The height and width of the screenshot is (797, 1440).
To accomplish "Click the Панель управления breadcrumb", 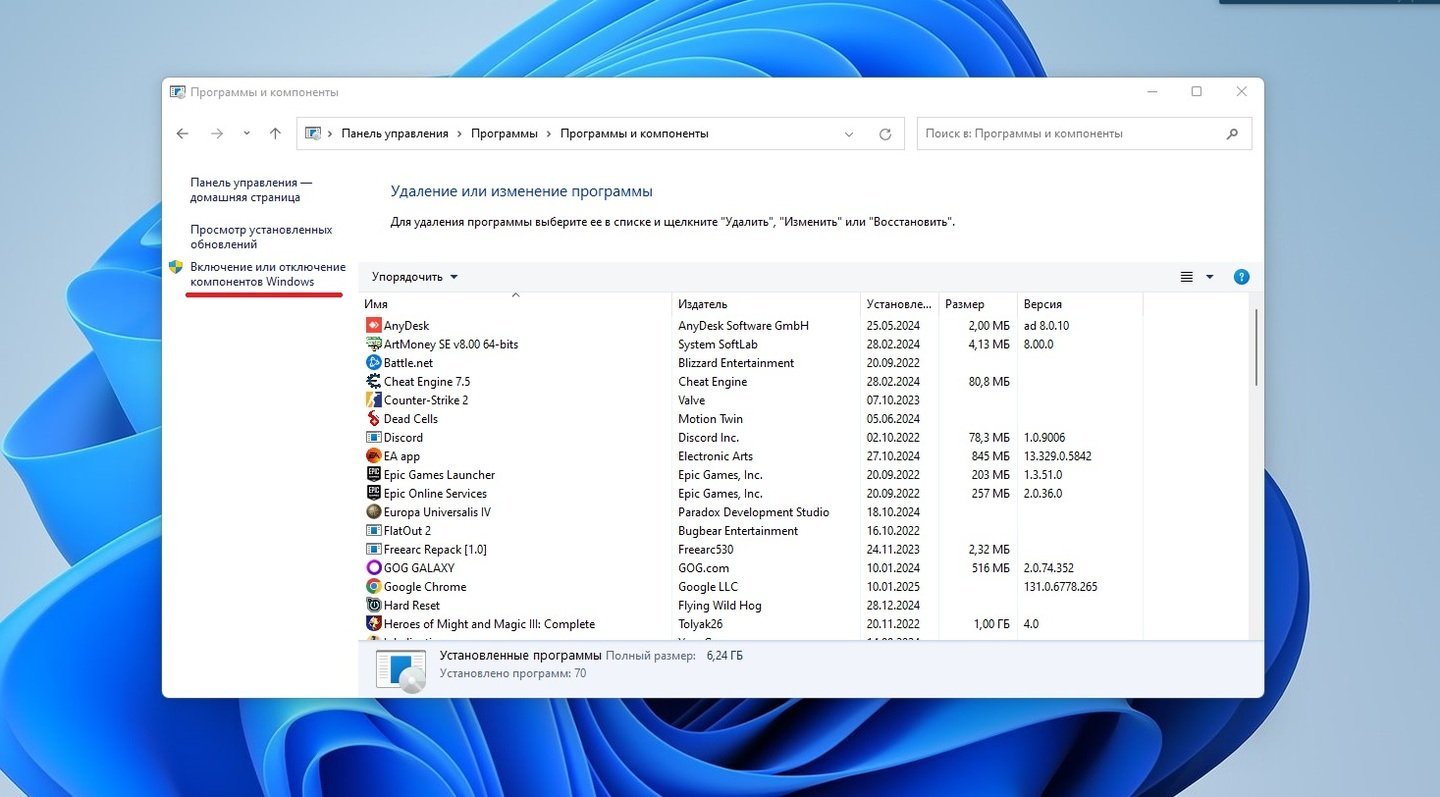I will pyautogui.click(x=395, y=134).
